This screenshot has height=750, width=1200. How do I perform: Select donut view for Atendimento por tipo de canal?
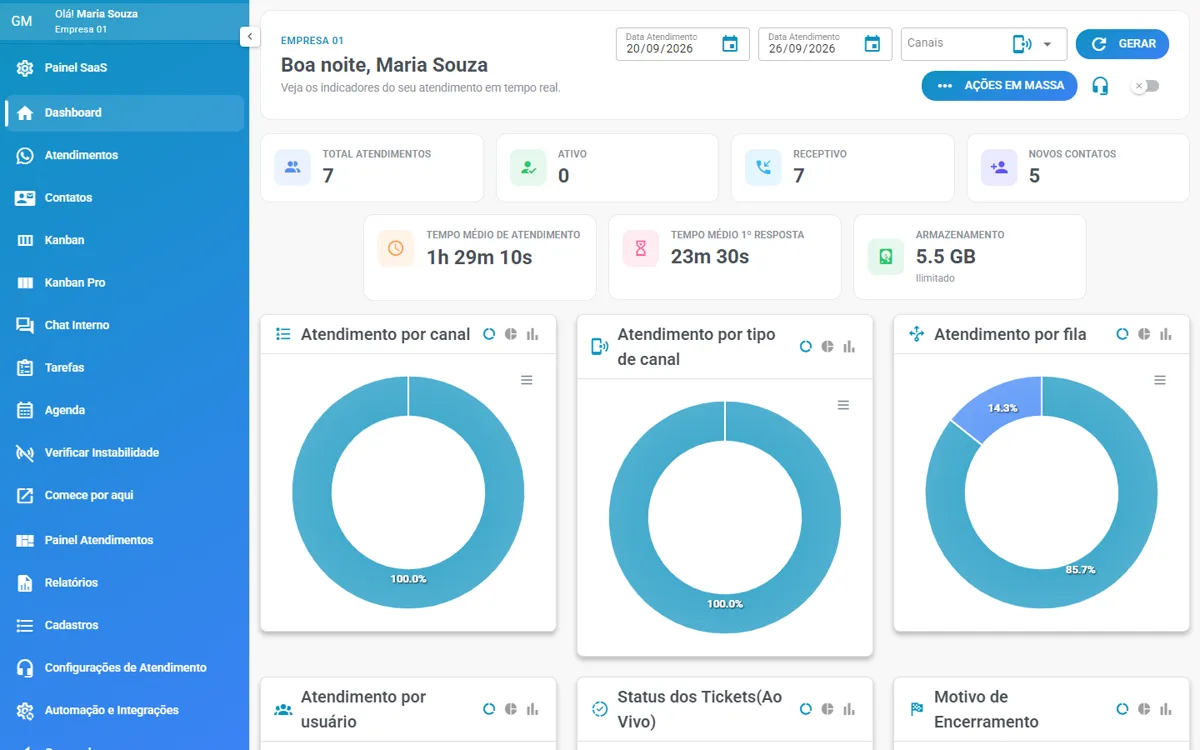806,347
